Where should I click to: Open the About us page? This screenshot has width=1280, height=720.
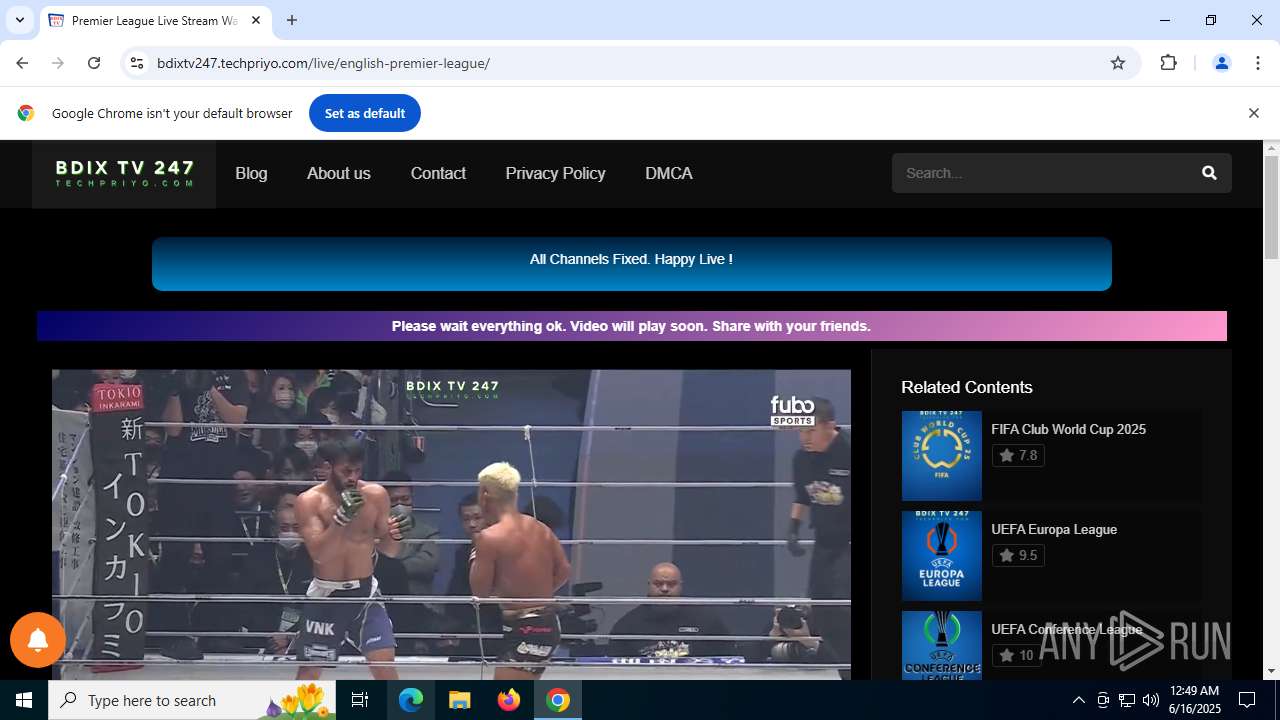338,173
